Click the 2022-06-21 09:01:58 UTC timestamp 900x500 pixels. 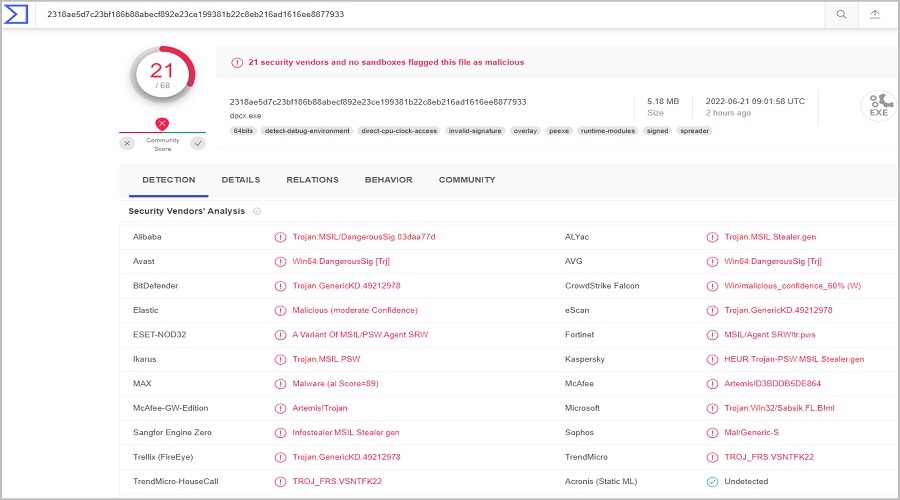click(755, 101)
